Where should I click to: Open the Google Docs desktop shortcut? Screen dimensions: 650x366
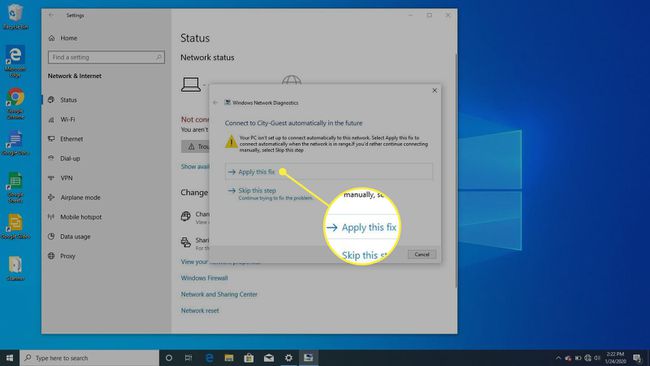(15, 143)
